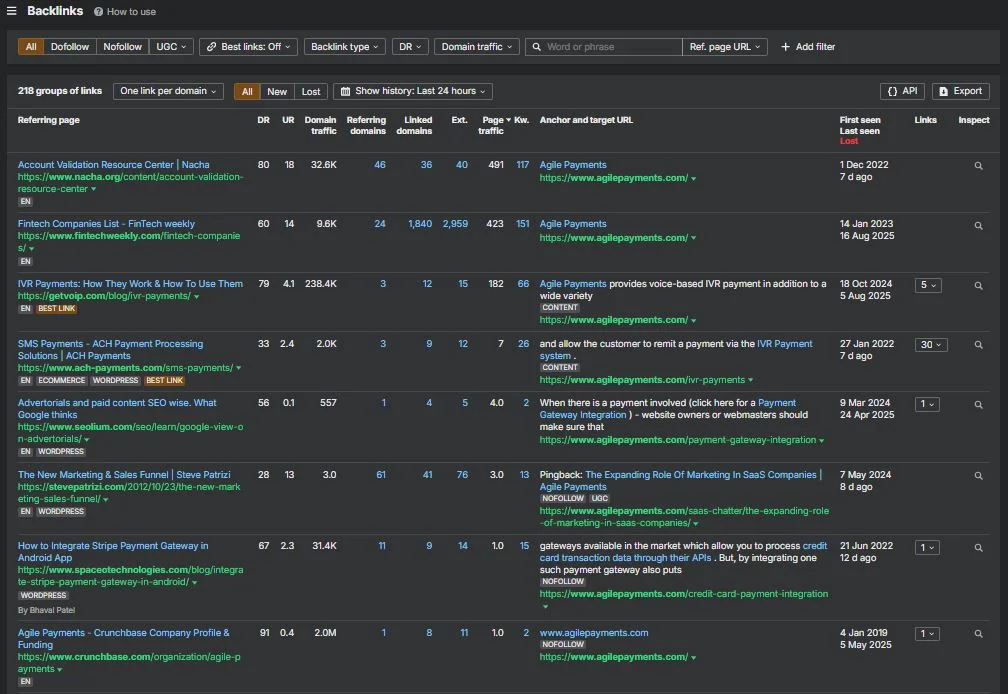The image size is (1008, 694).
Task: Open Show history: Last 24 hours dropdown
Action: point(413,91)
